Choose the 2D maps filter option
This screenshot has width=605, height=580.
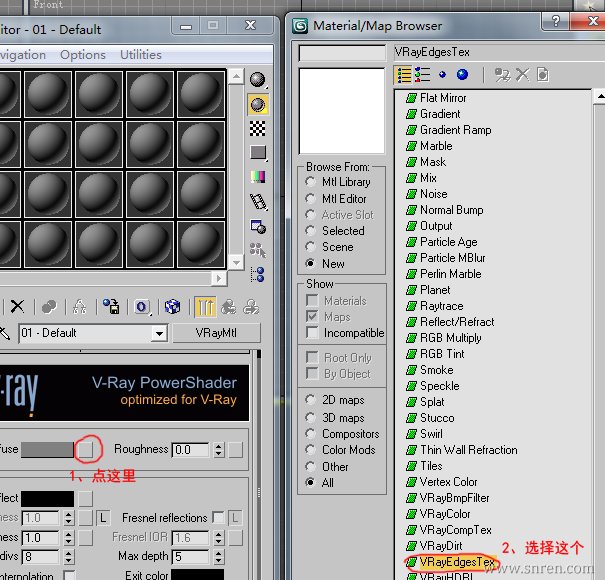pyautogui.click(x=312, y=400)
